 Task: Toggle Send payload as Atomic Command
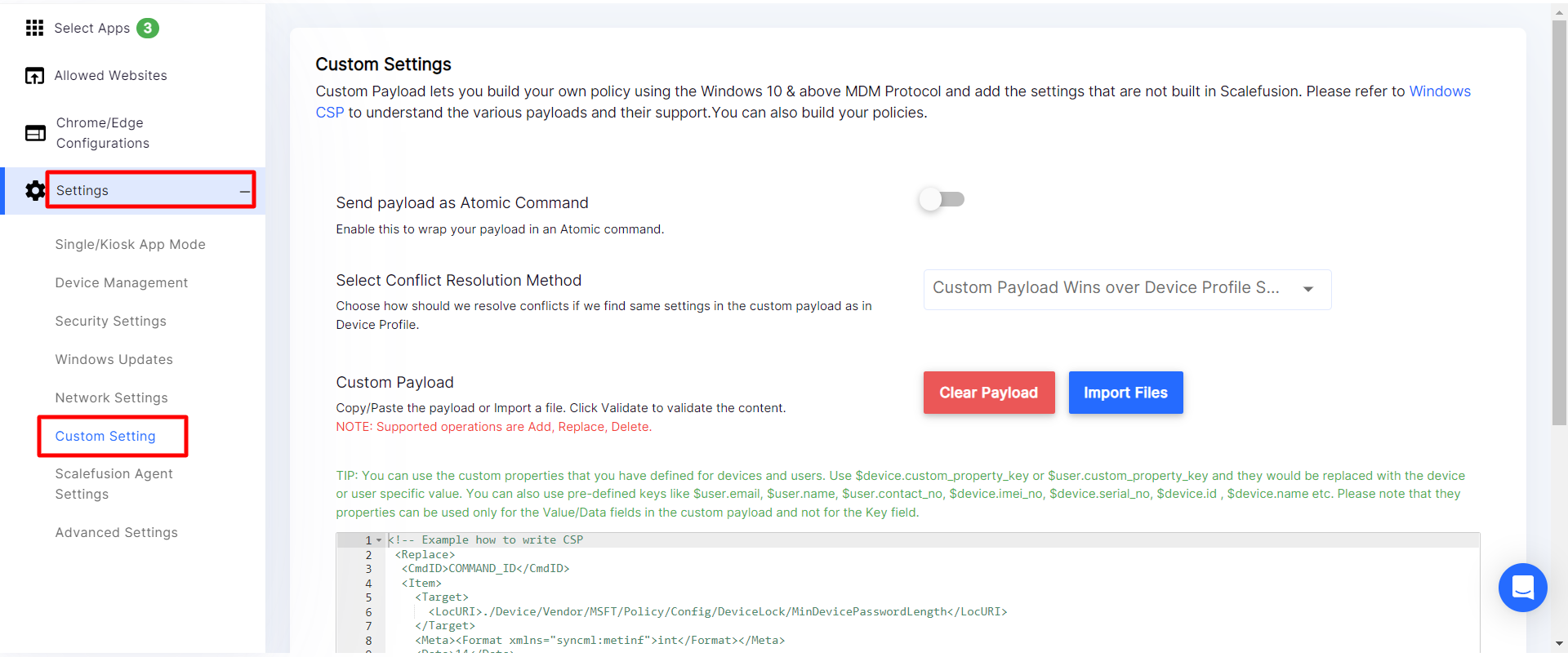pyautogui.click(x=942, y=200)
